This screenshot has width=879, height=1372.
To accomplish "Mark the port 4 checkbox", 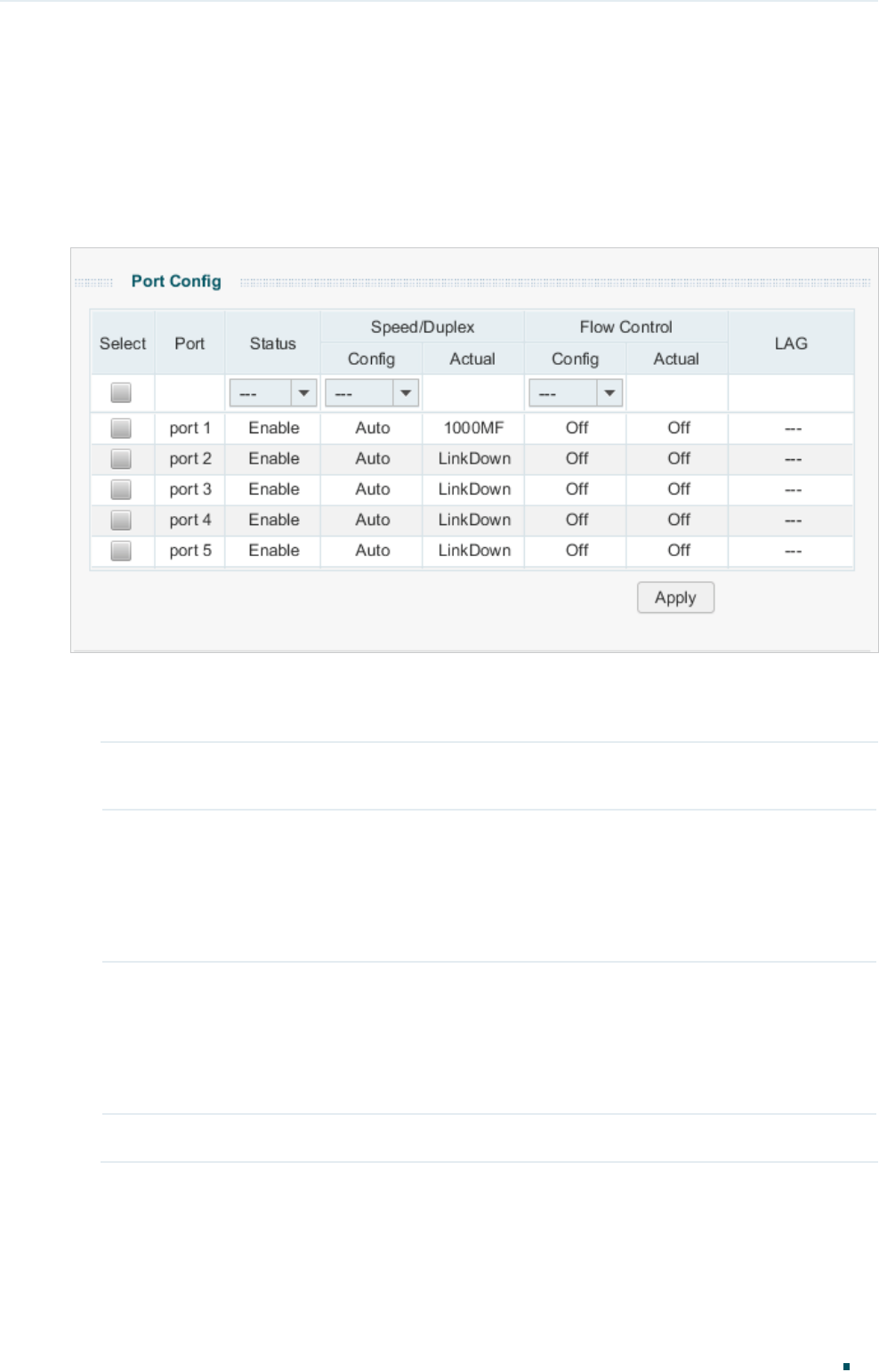I will tap(121, 520).
